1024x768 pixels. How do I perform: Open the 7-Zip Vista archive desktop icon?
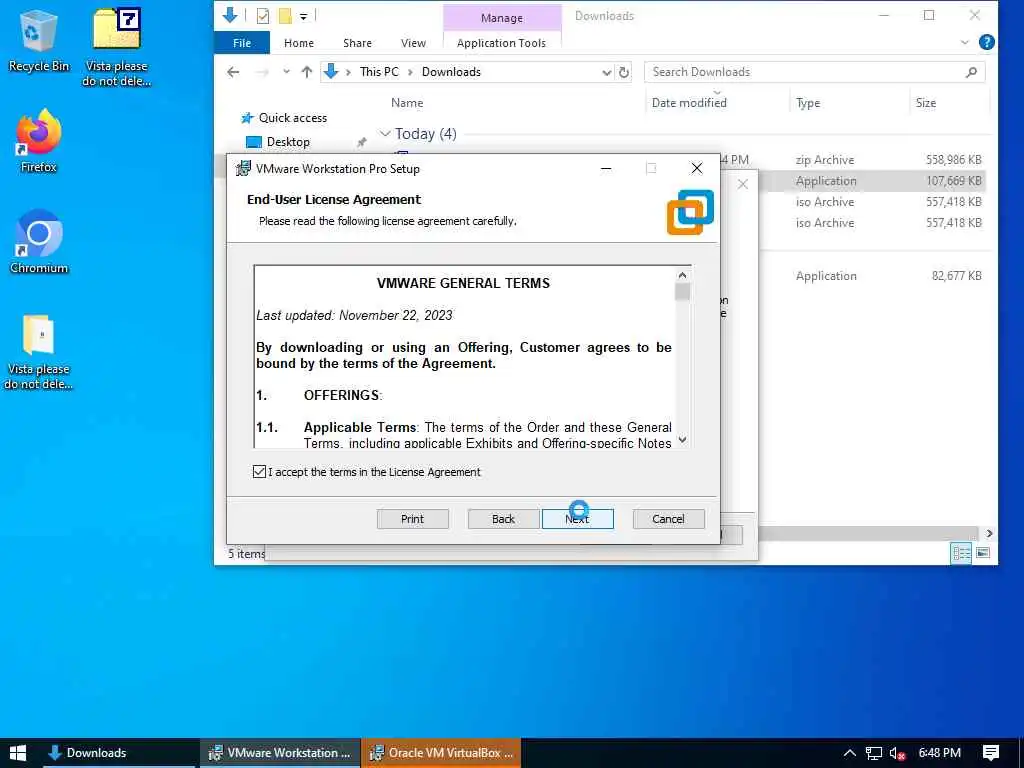click(x=116, y=47)
